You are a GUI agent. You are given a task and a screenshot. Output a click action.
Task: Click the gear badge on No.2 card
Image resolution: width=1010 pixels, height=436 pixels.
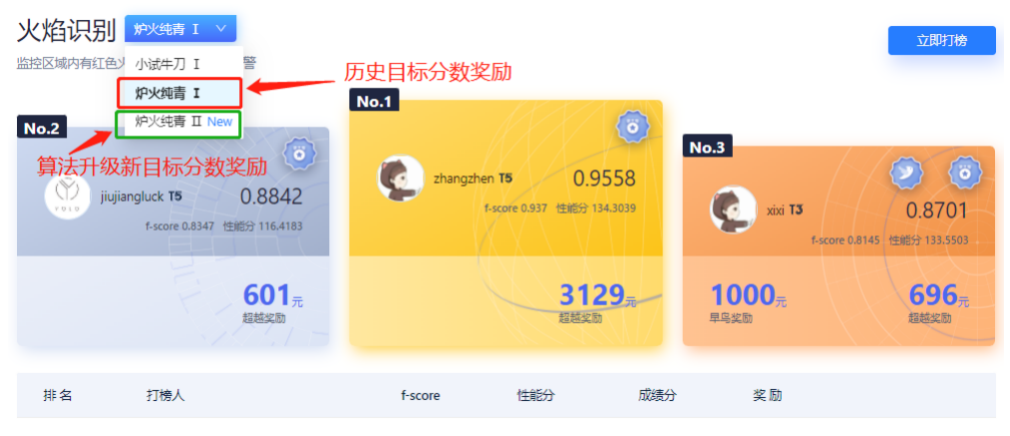(x=300, y=153)
